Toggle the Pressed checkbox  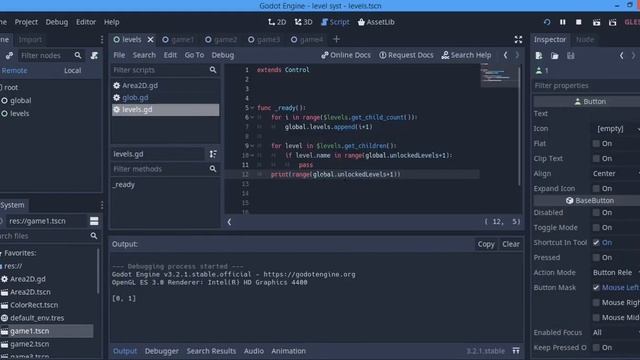tap(596, 258)
